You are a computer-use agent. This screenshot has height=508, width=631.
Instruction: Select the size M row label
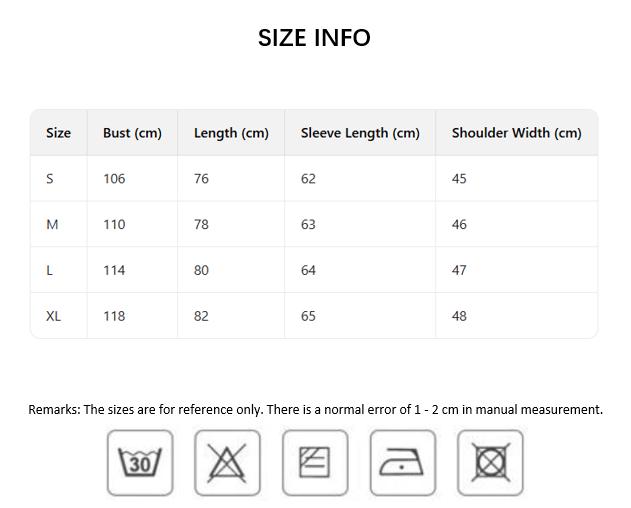52,225
